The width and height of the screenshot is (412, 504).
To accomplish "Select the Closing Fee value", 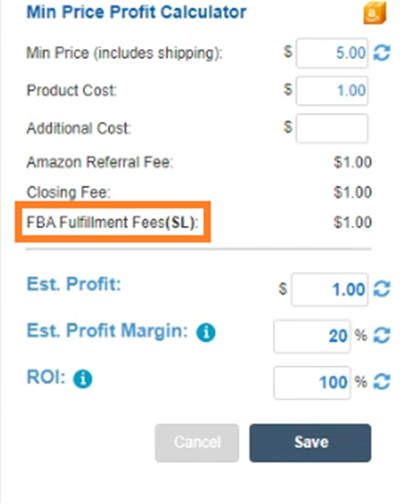I will point(353,192).
